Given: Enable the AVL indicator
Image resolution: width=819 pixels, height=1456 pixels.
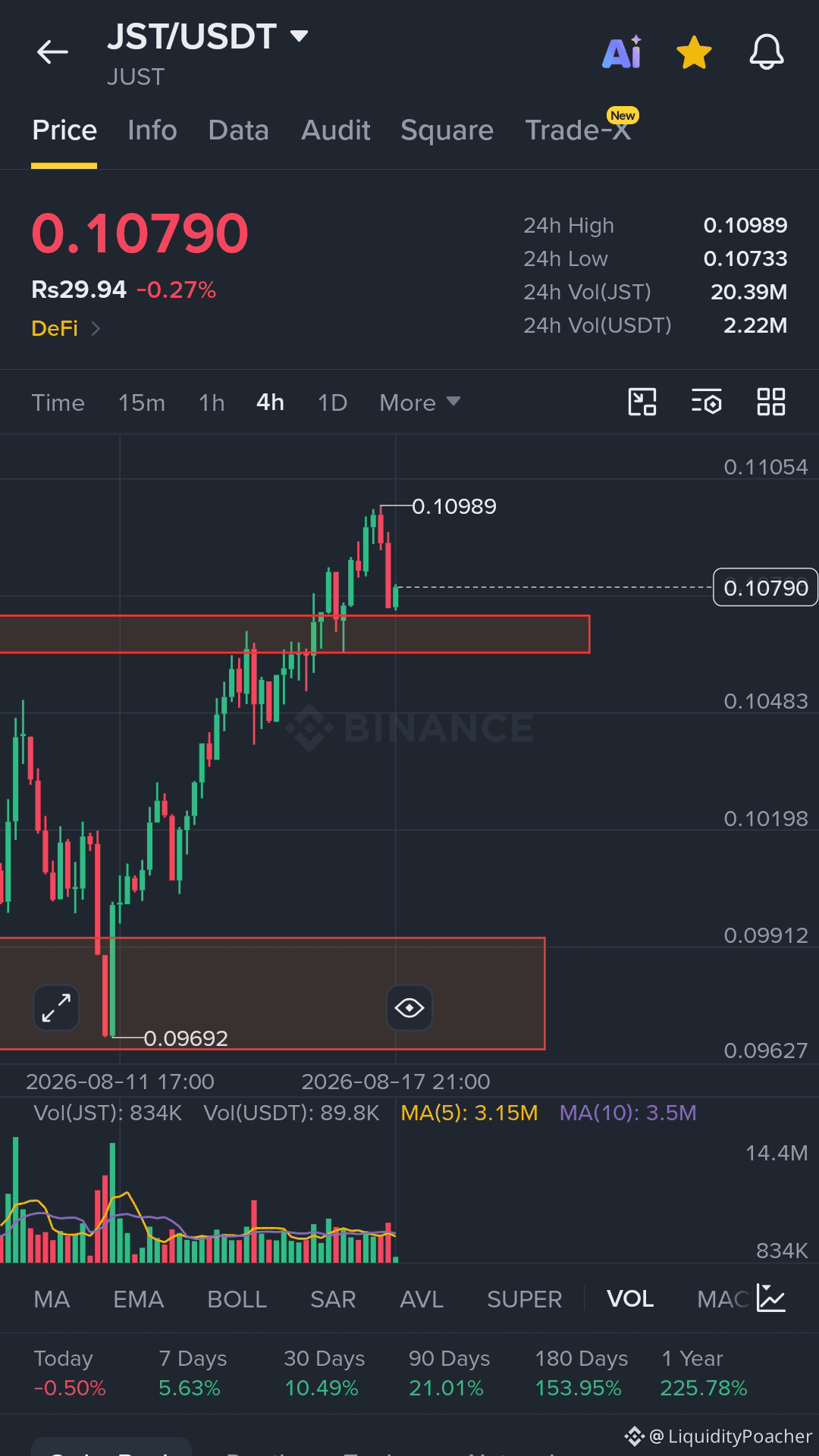Looking at the screenshot, I should 422,1299.
